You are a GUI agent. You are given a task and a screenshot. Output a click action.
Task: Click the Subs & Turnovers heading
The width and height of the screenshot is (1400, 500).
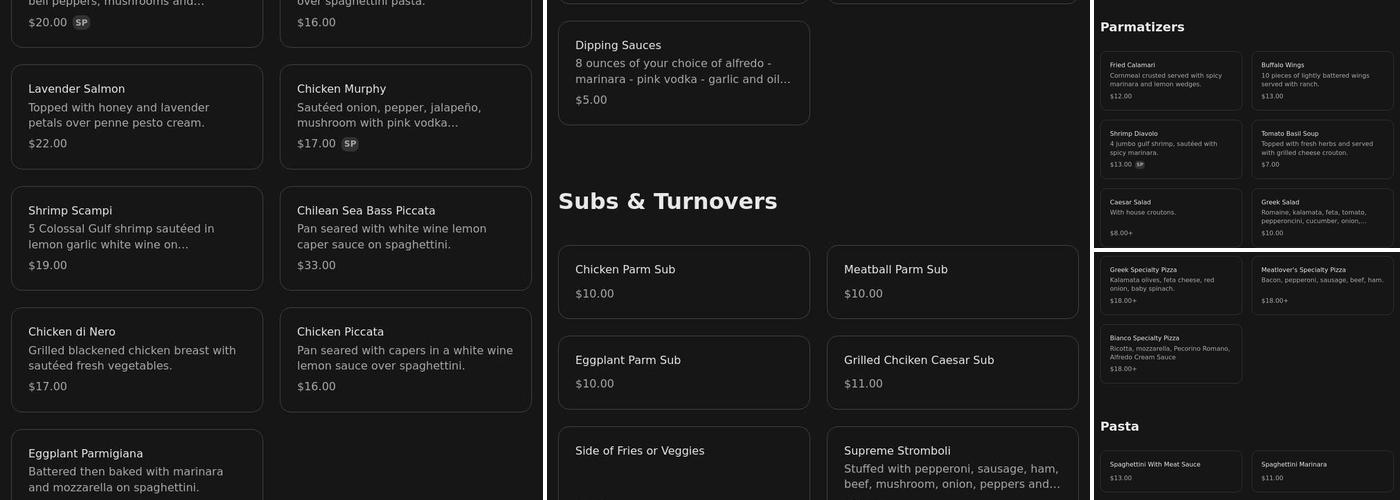[x=667, y=201]
